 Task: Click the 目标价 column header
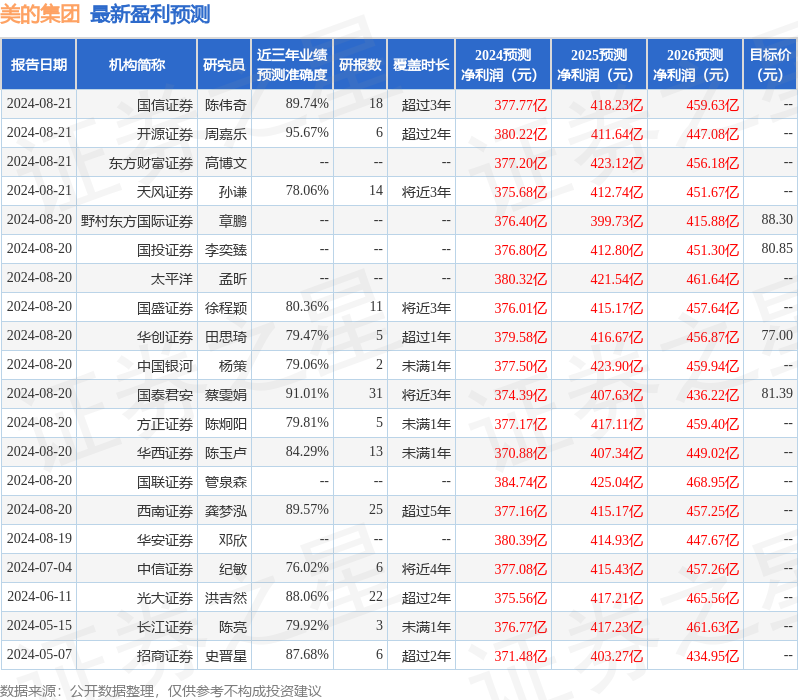pos(770,65)
